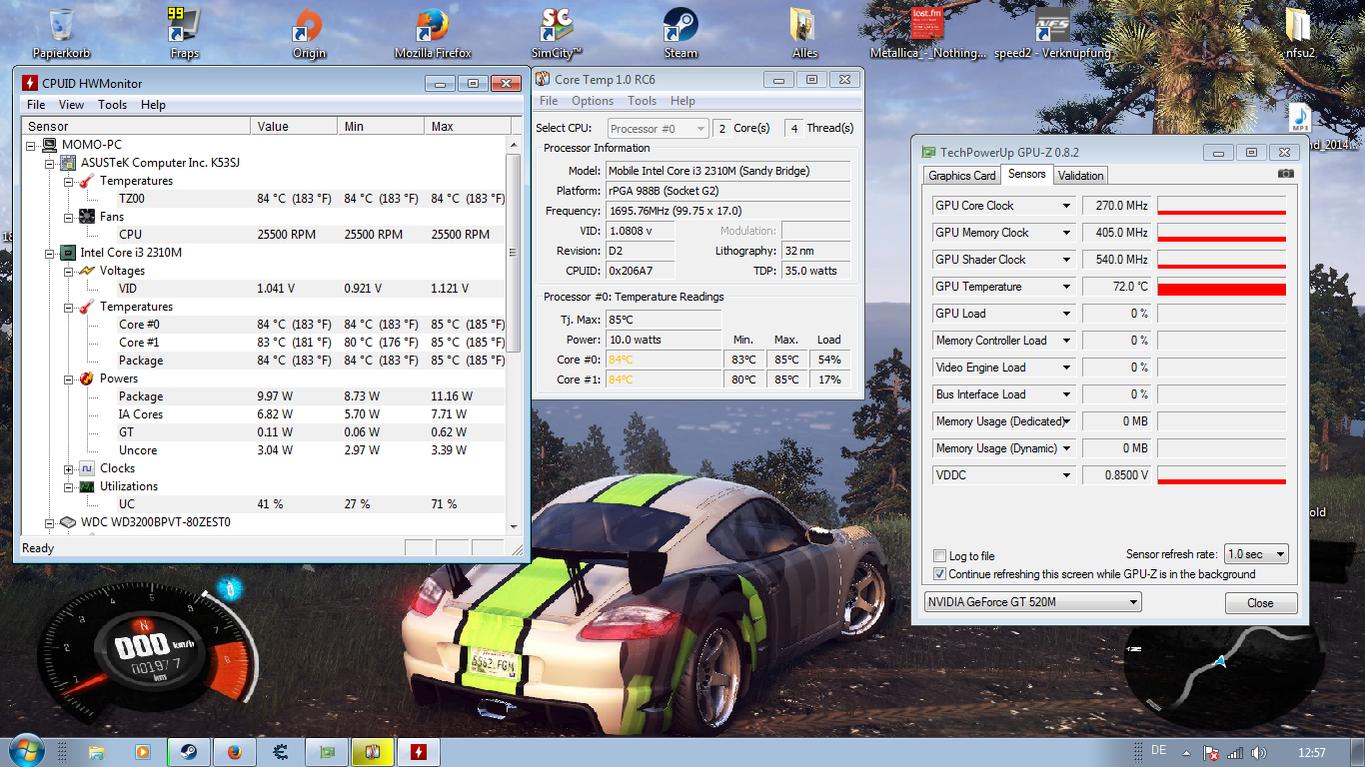Open HWMonitor Help menu
1365x767 pixels.
(x=153, y=104)
